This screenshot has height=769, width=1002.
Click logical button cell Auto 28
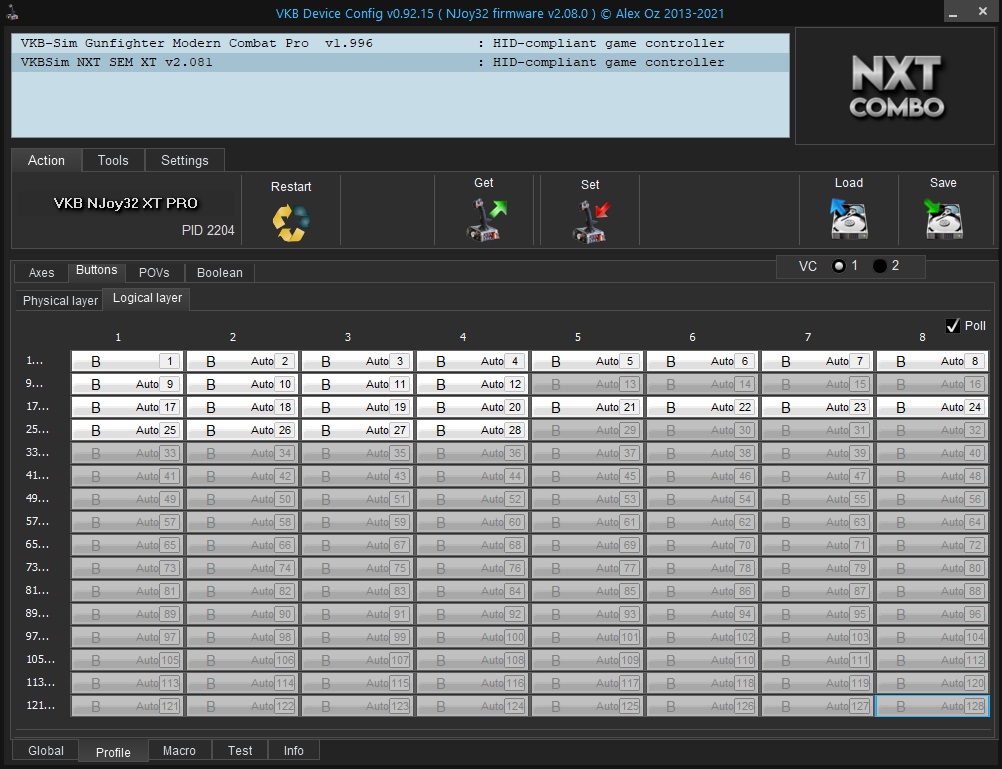(472, 430)
